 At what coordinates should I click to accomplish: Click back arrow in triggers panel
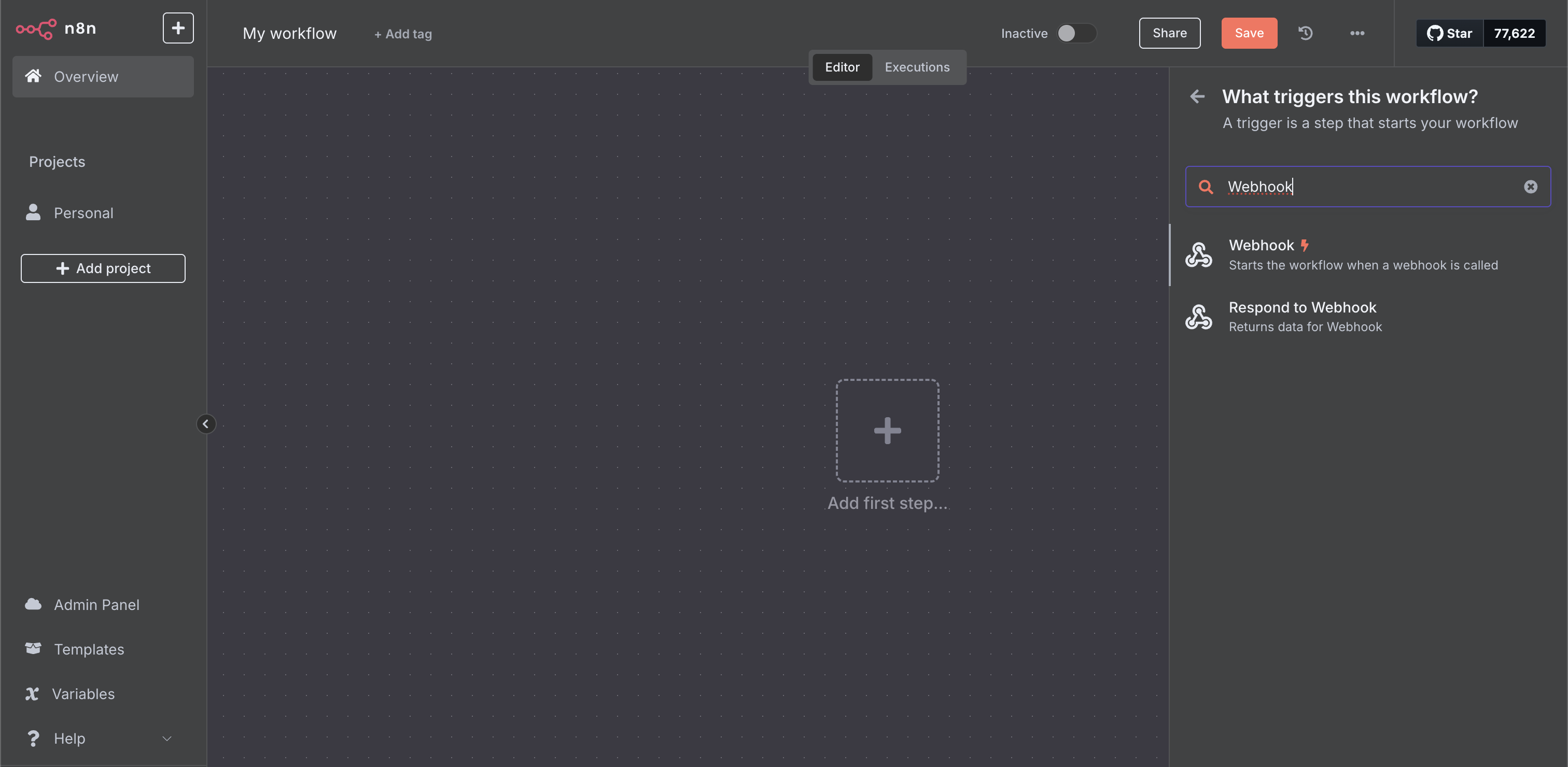[1197, 97]
